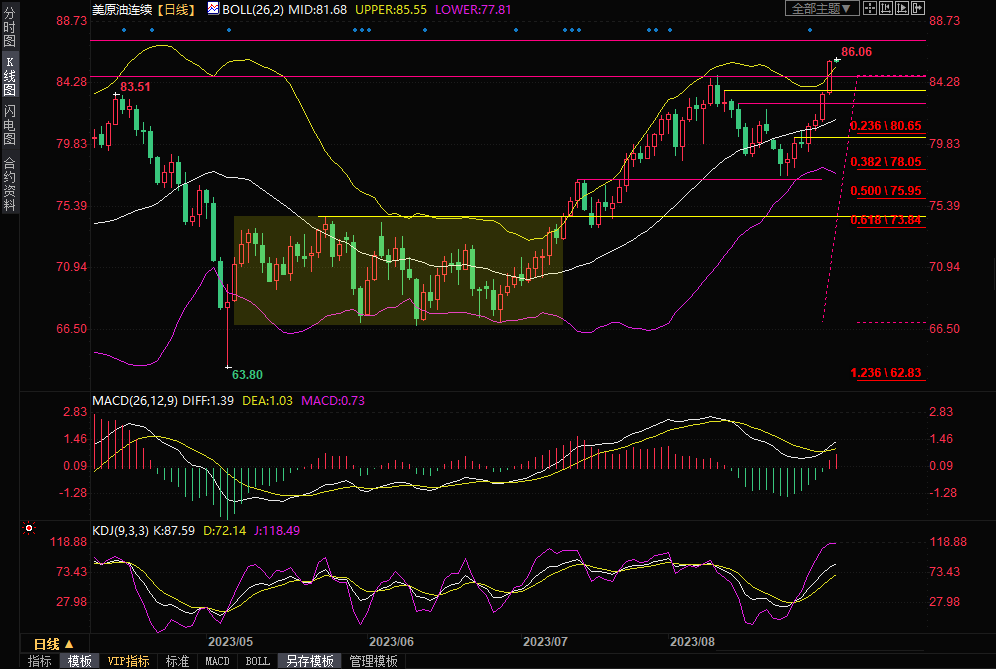Click the first blue event dot above the chart
Image resolution: width=996 pixels, height=669 pixels.
(123, 30)
